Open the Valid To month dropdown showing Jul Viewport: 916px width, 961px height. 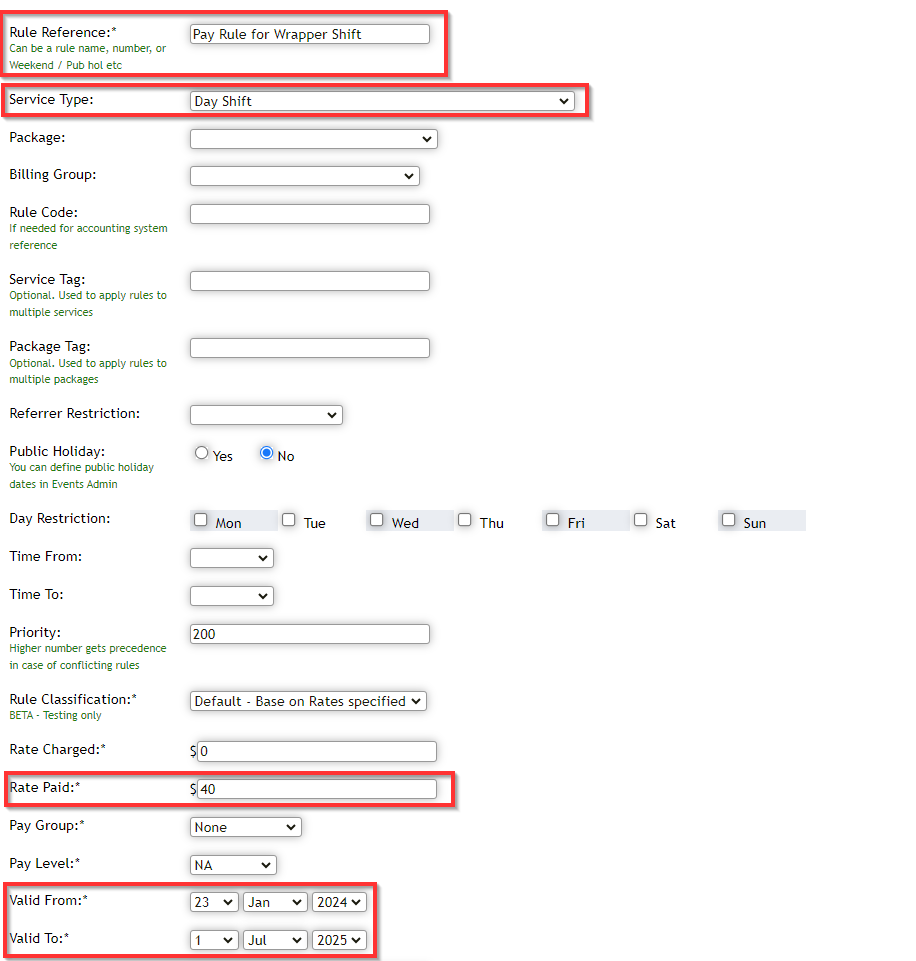[274, 939]
